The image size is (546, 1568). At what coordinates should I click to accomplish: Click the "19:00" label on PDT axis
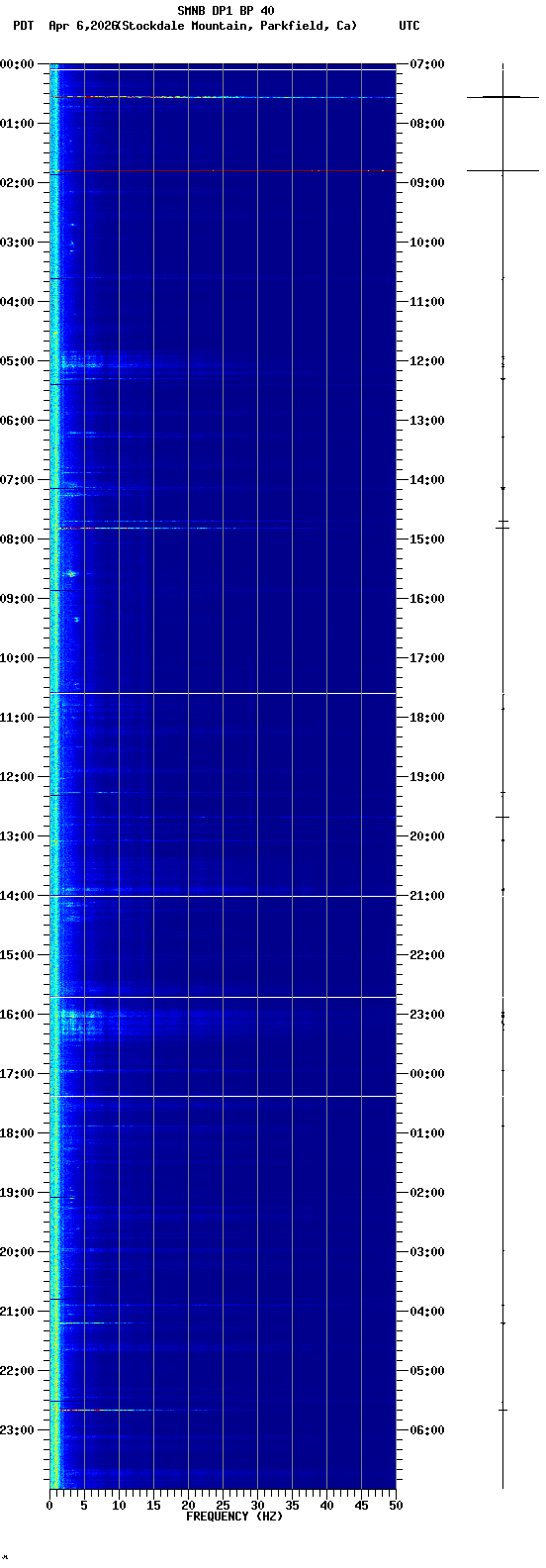click(17, 1193)
